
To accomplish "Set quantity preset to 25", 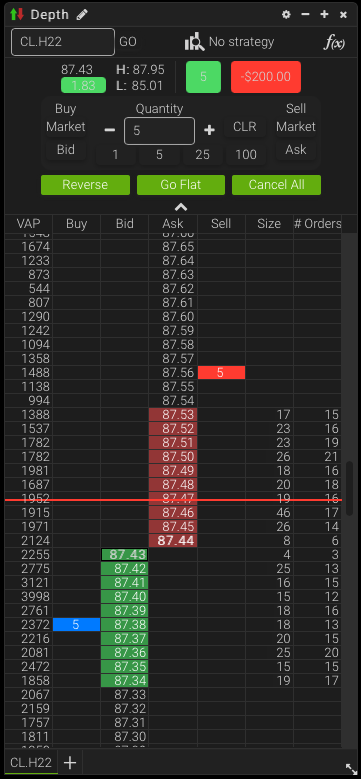I will coord(203,155).
